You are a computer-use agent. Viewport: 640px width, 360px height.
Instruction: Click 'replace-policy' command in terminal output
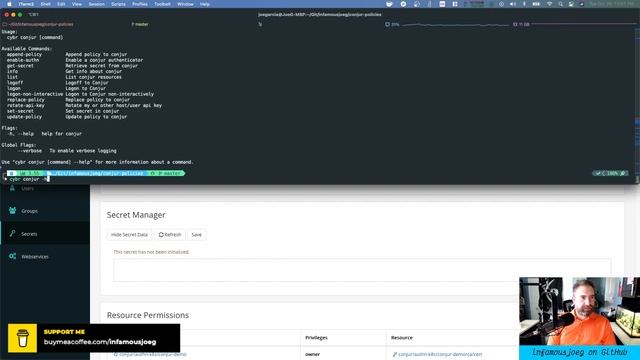coord(25,100)
